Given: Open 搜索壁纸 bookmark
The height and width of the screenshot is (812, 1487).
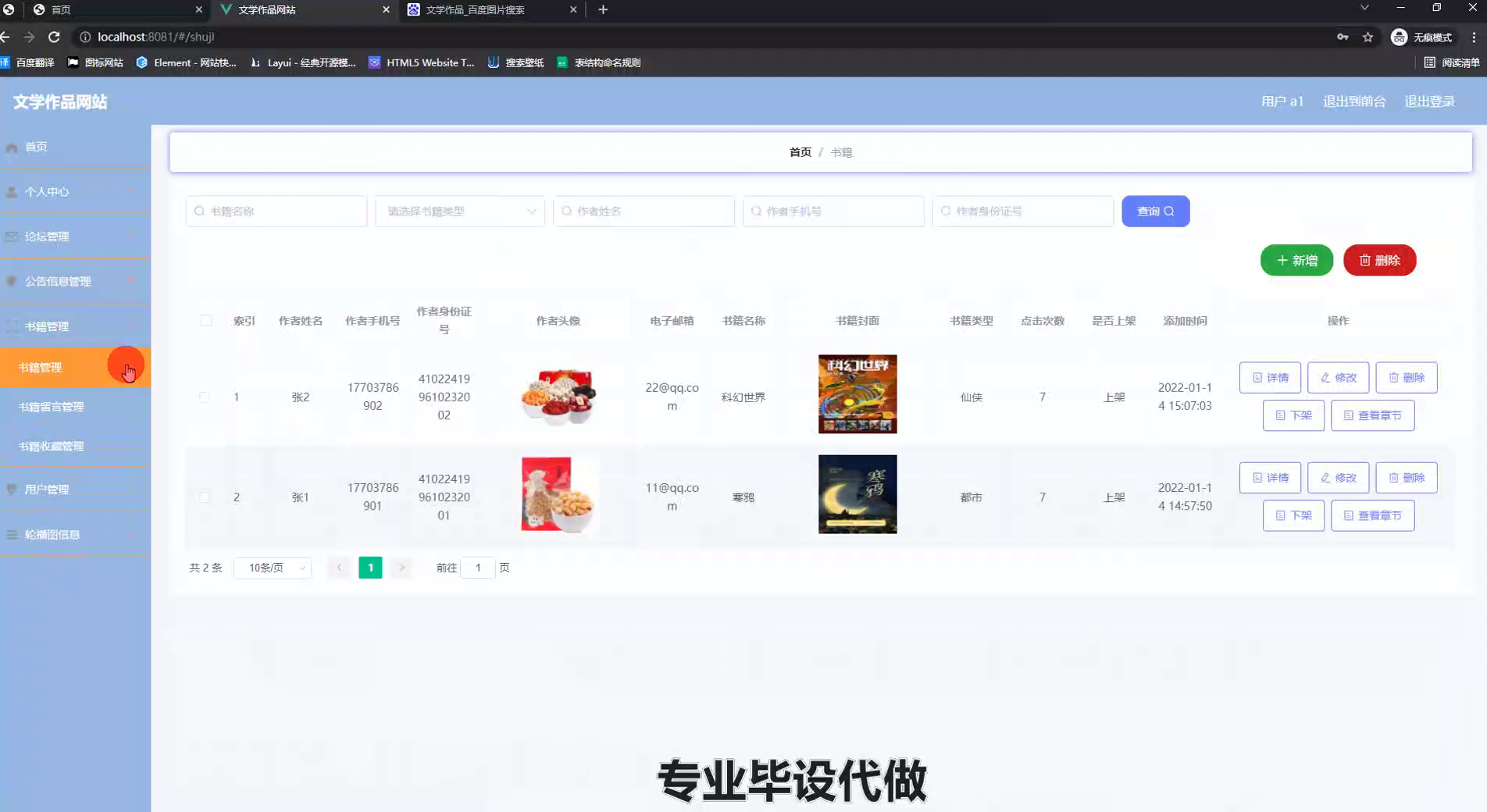Looking at the screenshot, I should click(x=515, y=62).
